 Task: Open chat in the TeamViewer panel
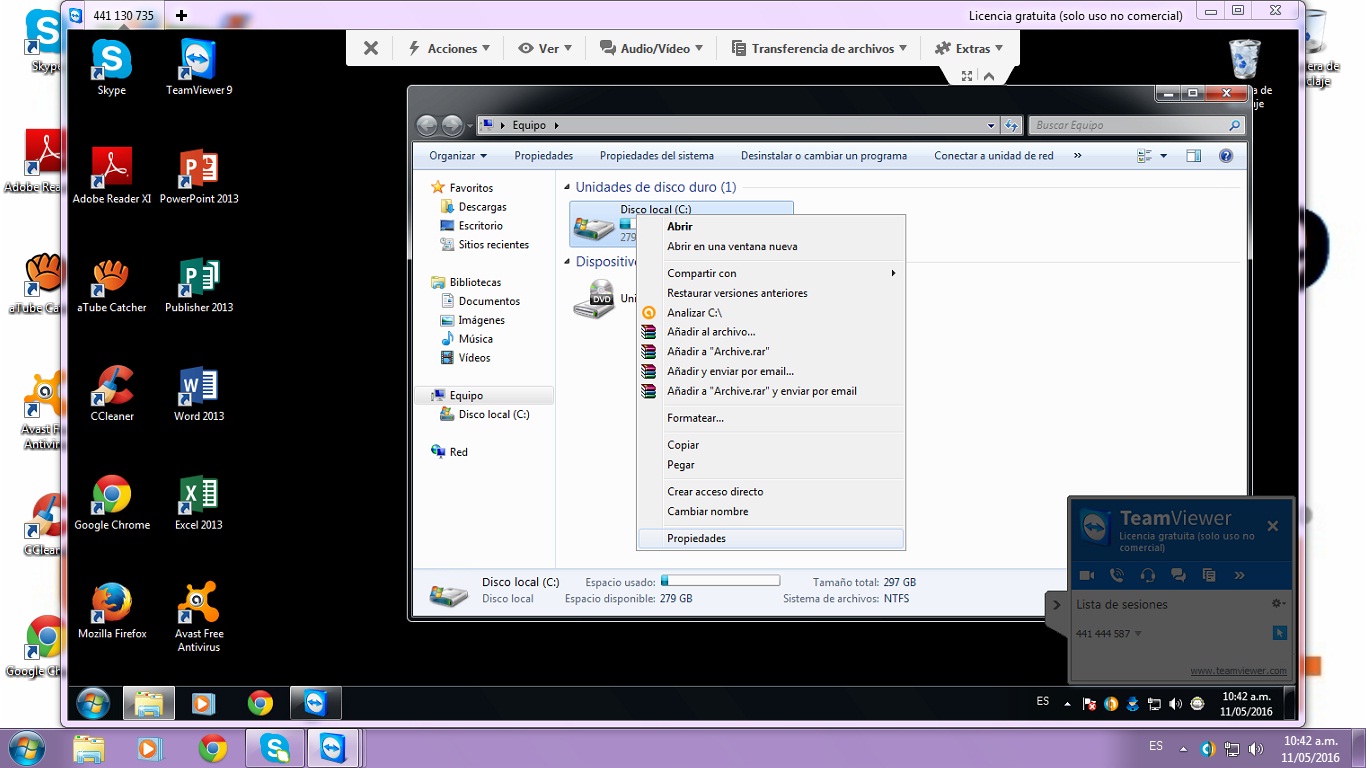(1178, 575)
